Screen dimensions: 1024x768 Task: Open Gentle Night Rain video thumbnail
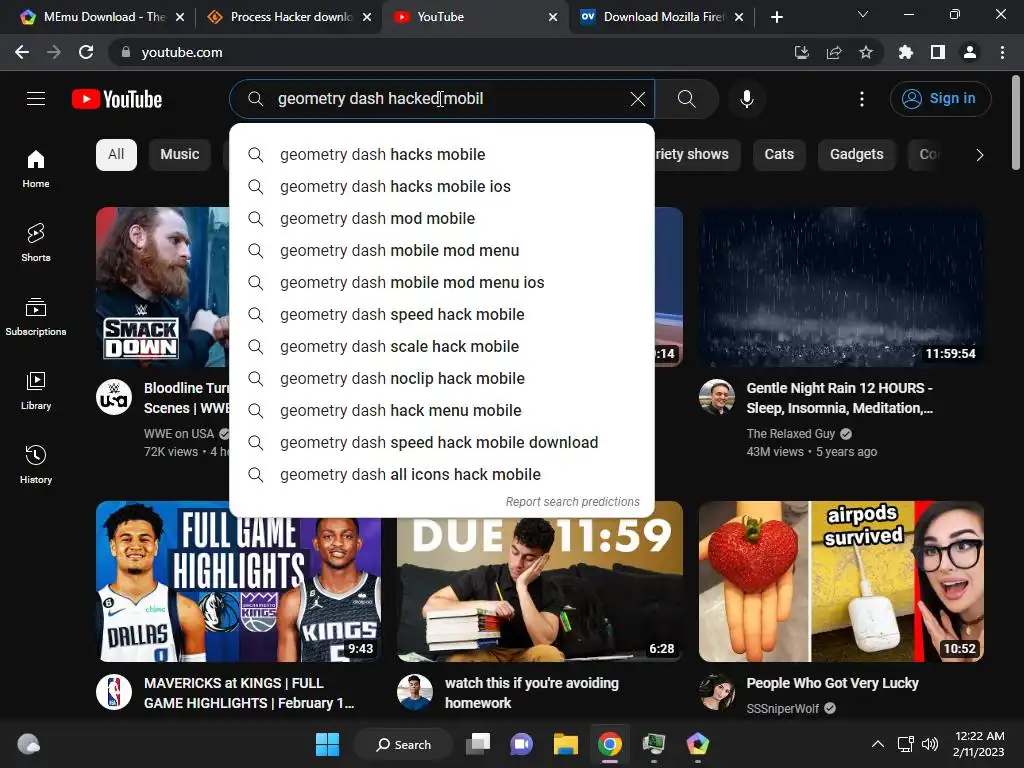[x=842, y=287]
